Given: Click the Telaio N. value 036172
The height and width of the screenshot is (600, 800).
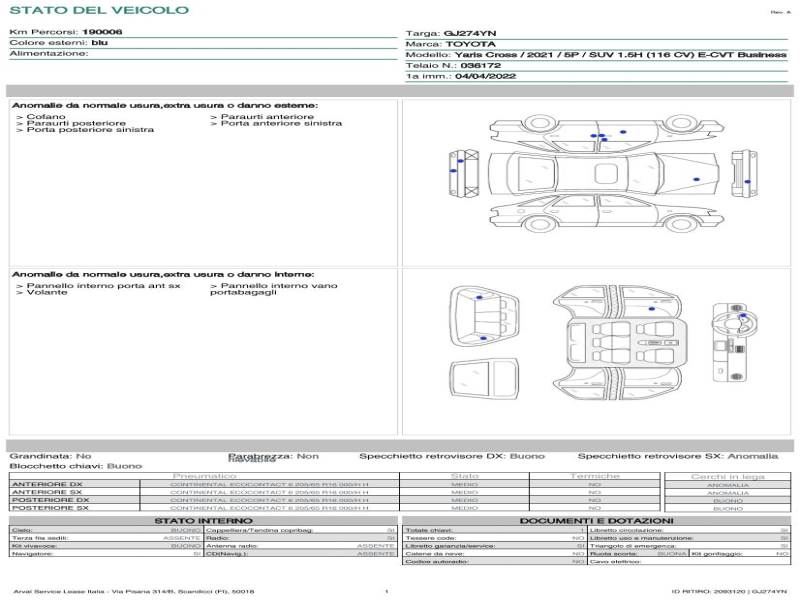Looking at the screenshot, I should (481, 66).
